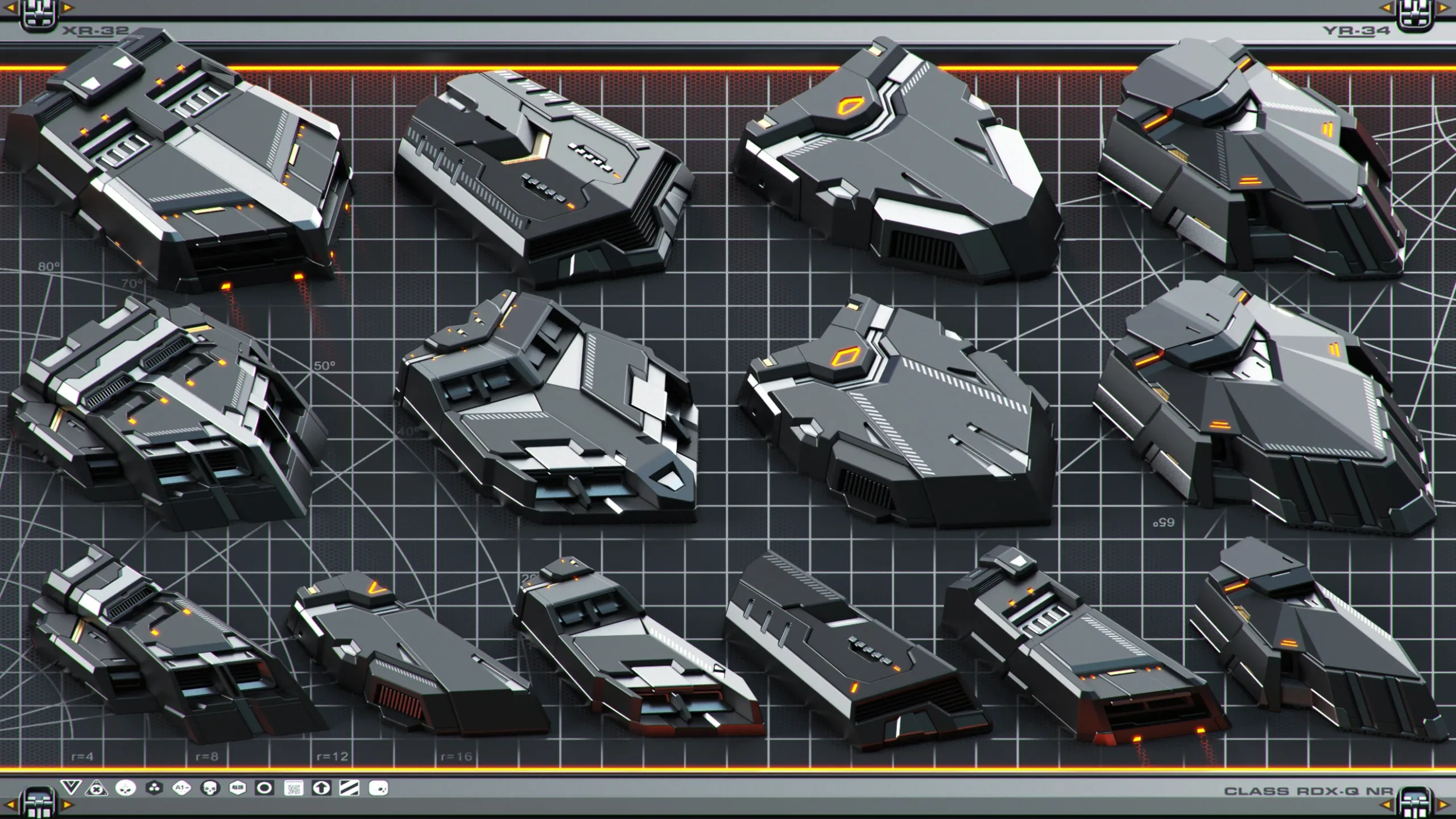Click right arrow beside the YR-34 emblem
Viewport: 1456px width, 819px height.
pos(1445,7)
